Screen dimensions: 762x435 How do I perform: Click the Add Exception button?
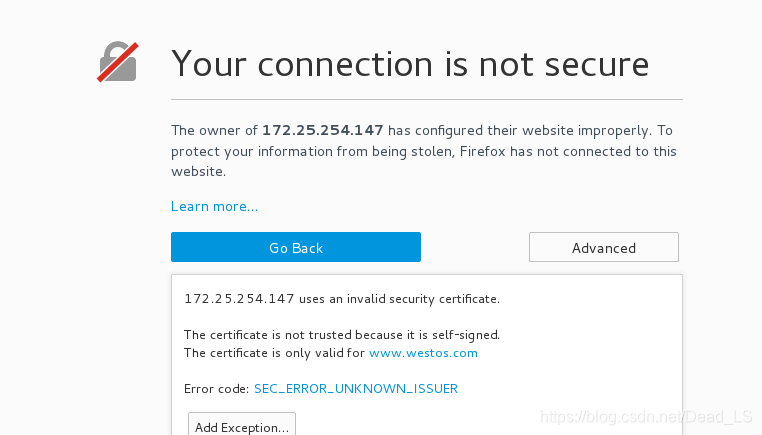point(242,427)
